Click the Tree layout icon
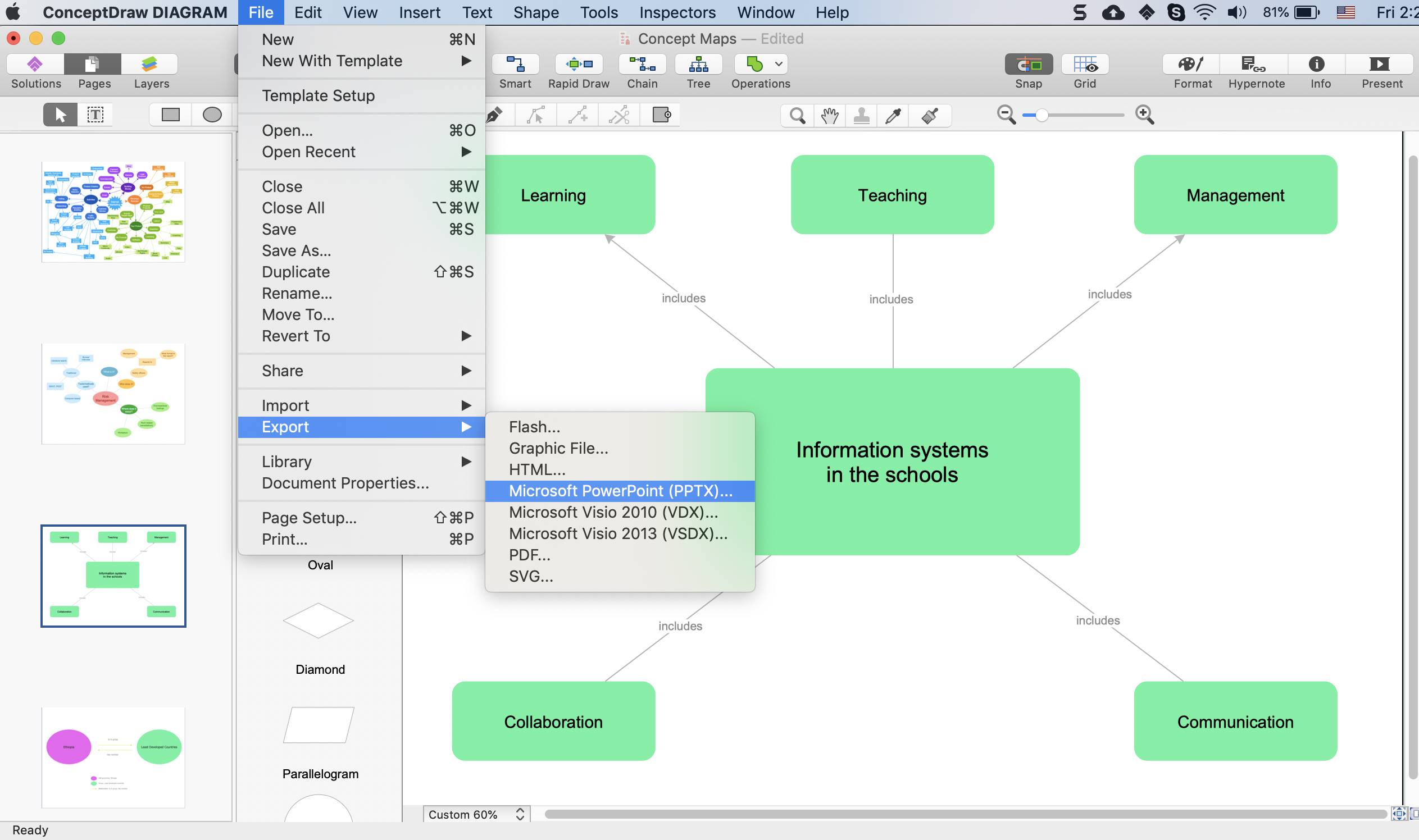 [698, 65]
